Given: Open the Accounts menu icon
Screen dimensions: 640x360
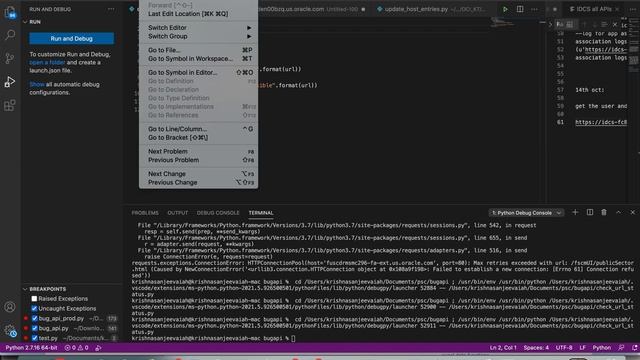Looking at the screenshot, I should [10, 307].
